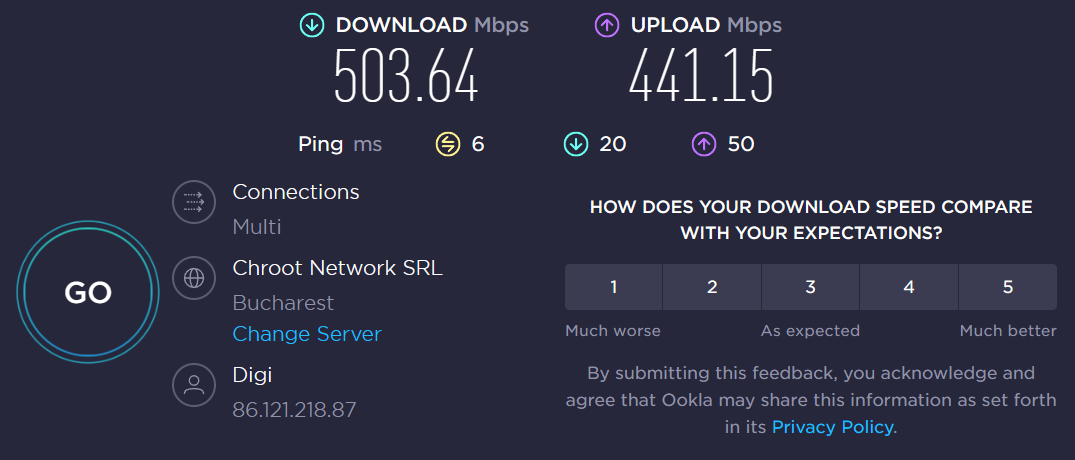1075x460 pixels.
Task: Click the globe server icon
Action: pos(194,278)
